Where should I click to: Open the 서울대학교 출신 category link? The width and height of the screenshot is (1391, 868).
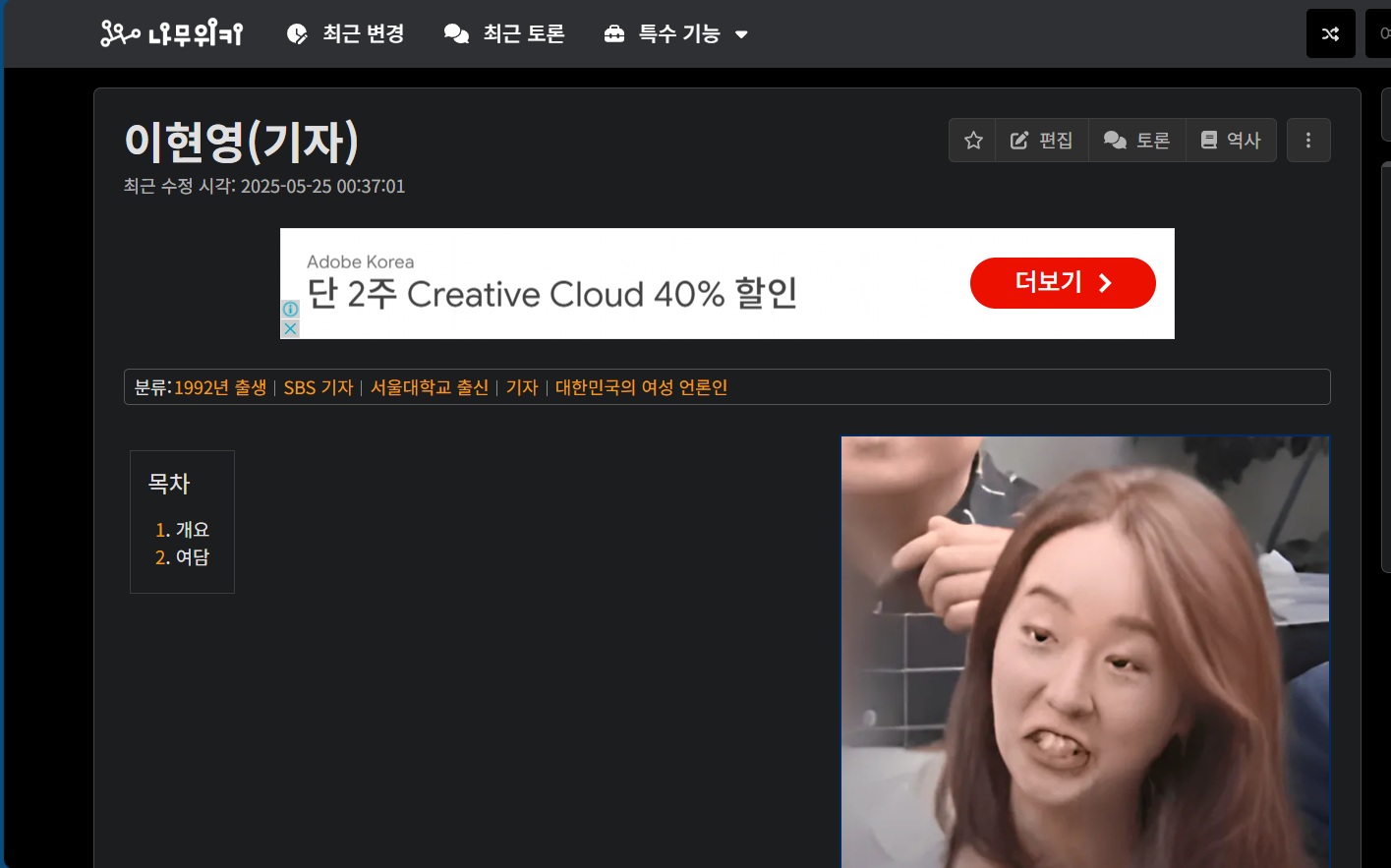click(x=430, y=387)
